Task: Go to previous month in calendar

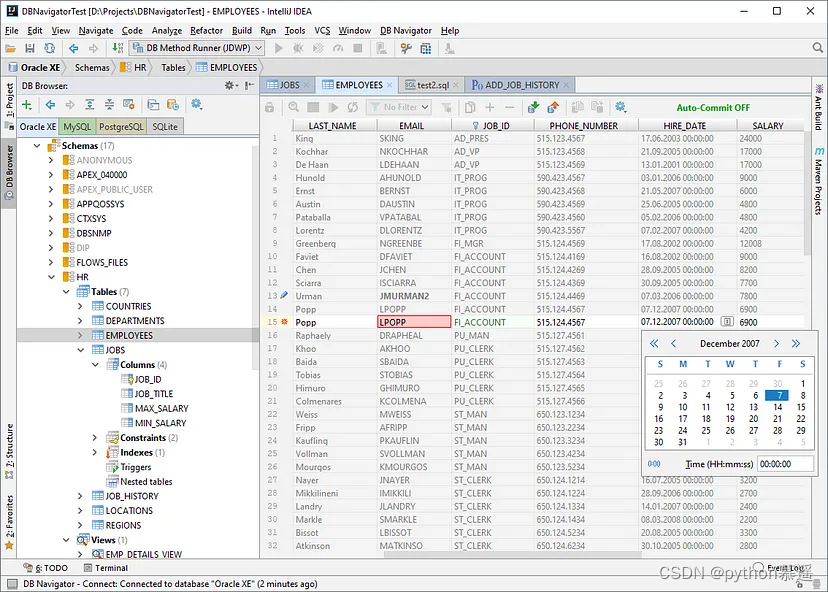Action: [673, 344]
